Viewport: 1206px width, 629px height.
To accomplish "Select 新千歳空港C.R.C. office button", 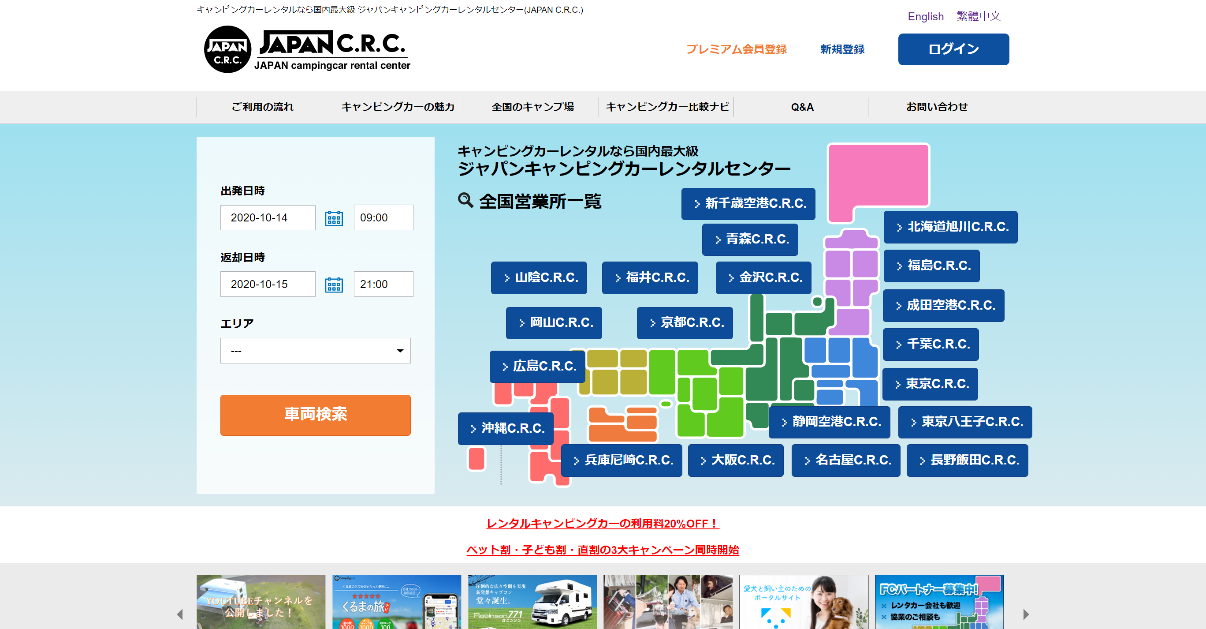I will [x=748, y=204].
